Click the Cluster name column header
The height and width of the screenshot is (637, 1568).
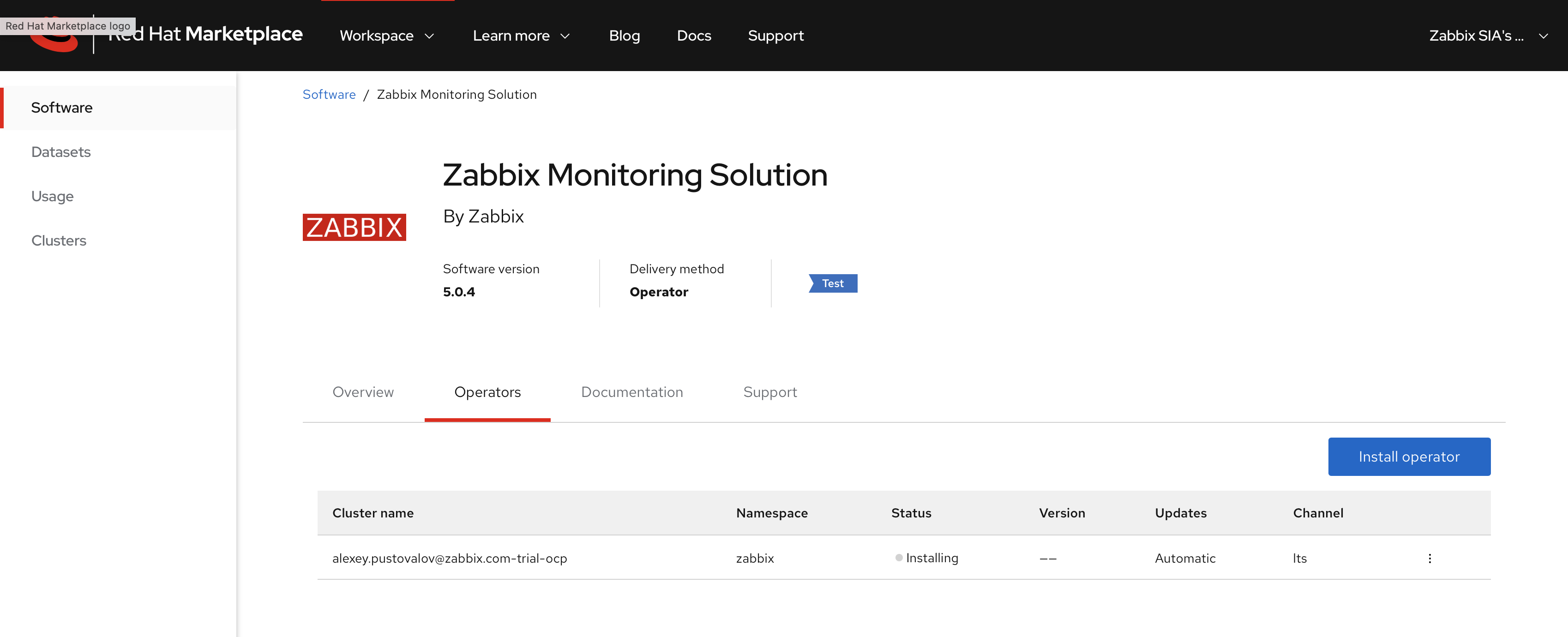coord(372,513)
